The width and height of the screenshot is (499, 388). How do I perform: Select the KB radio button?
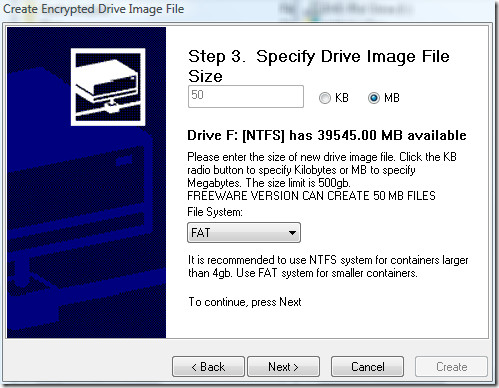click(325, 98)
